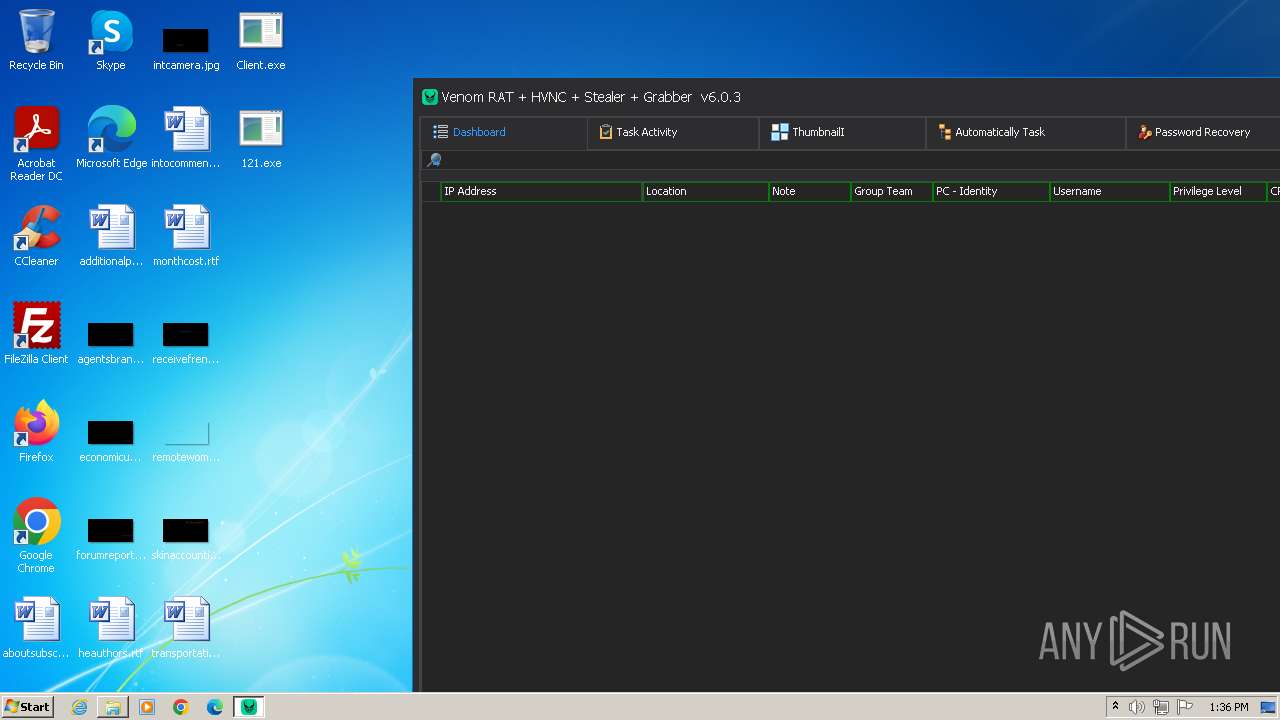1280x720 pixels.
Task: Open the ThumbnailI tab
Action: [842, 132]
